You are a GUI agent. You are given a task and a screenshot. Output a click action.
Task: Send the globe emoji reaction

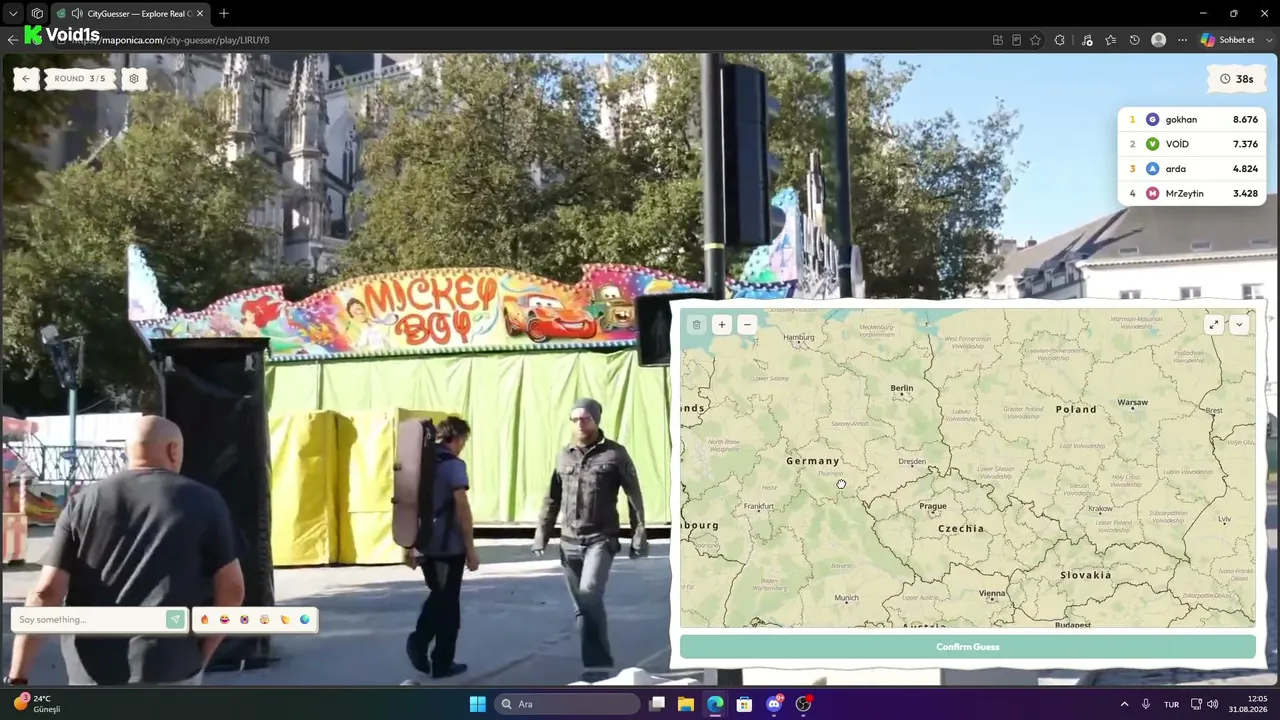pos(305,620)
